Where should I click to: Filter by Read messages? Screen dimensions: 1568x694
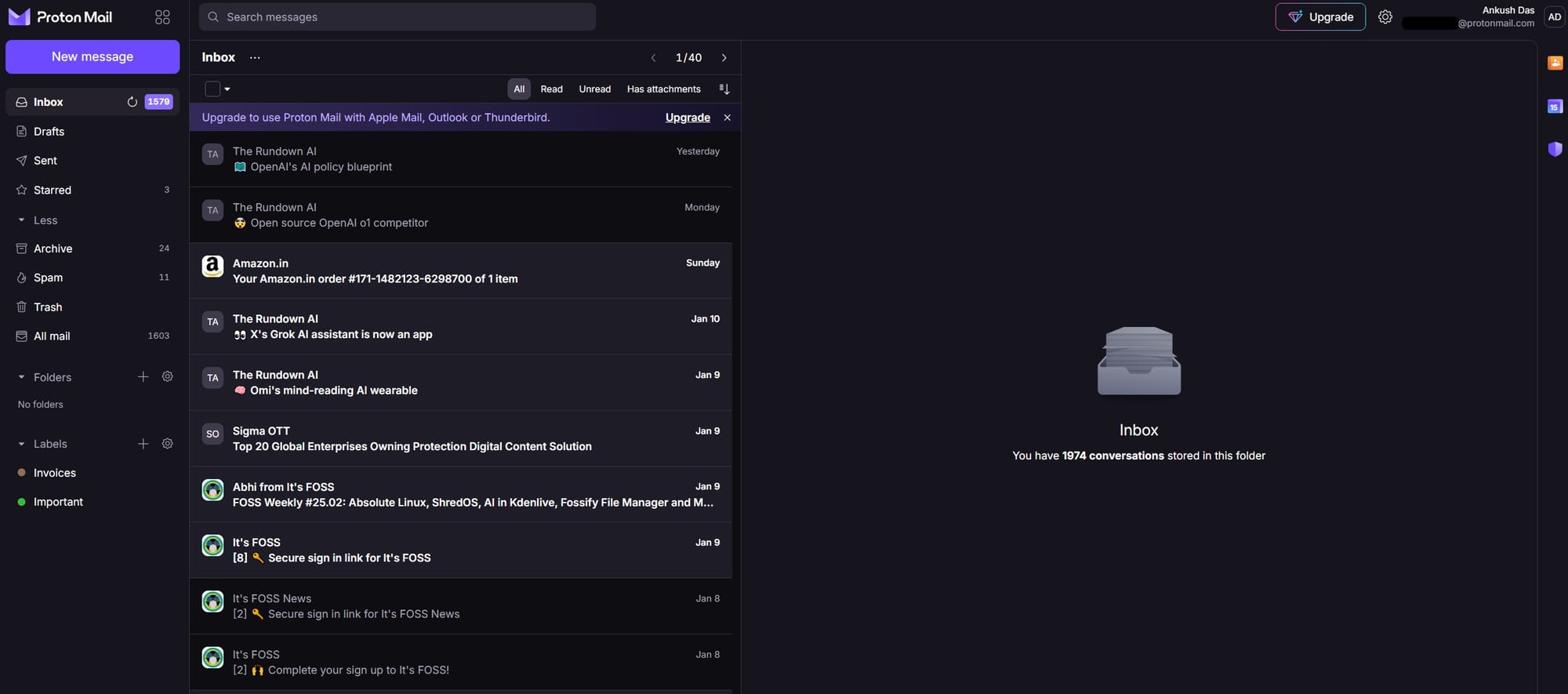click(551, 89)
